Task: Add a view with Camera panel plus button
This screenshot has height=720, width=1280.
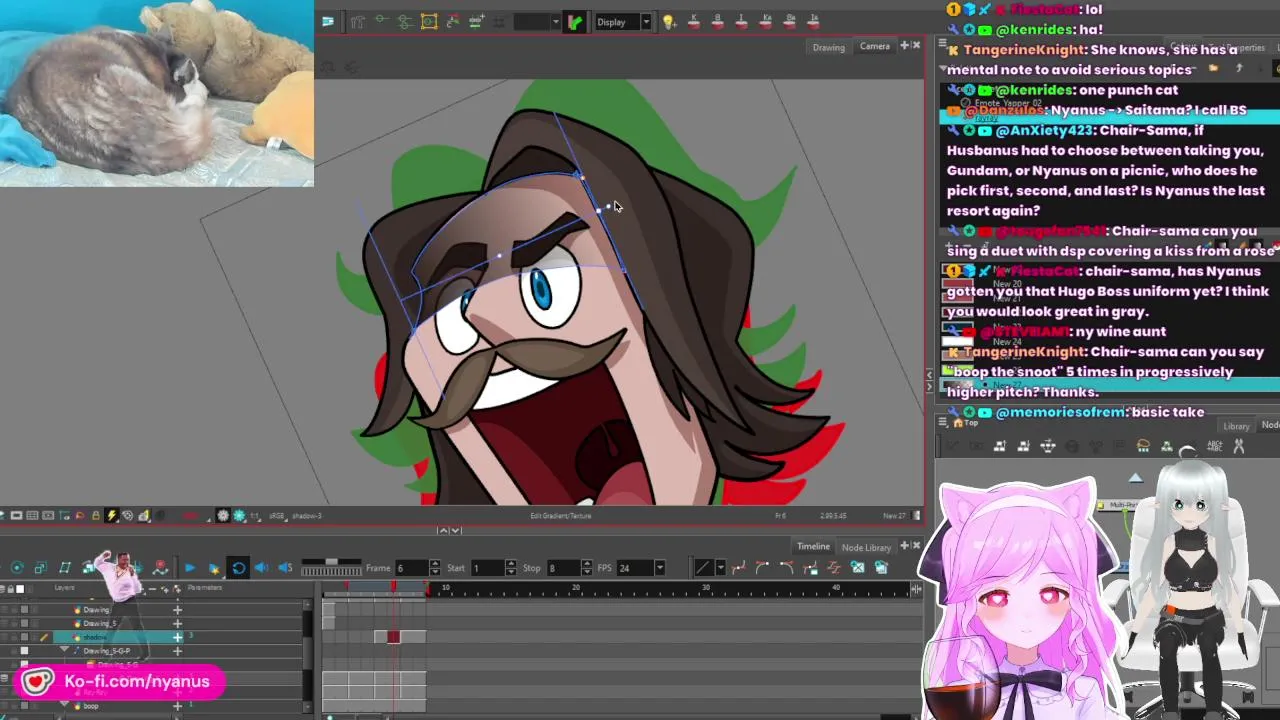Action: click(904, 46)
